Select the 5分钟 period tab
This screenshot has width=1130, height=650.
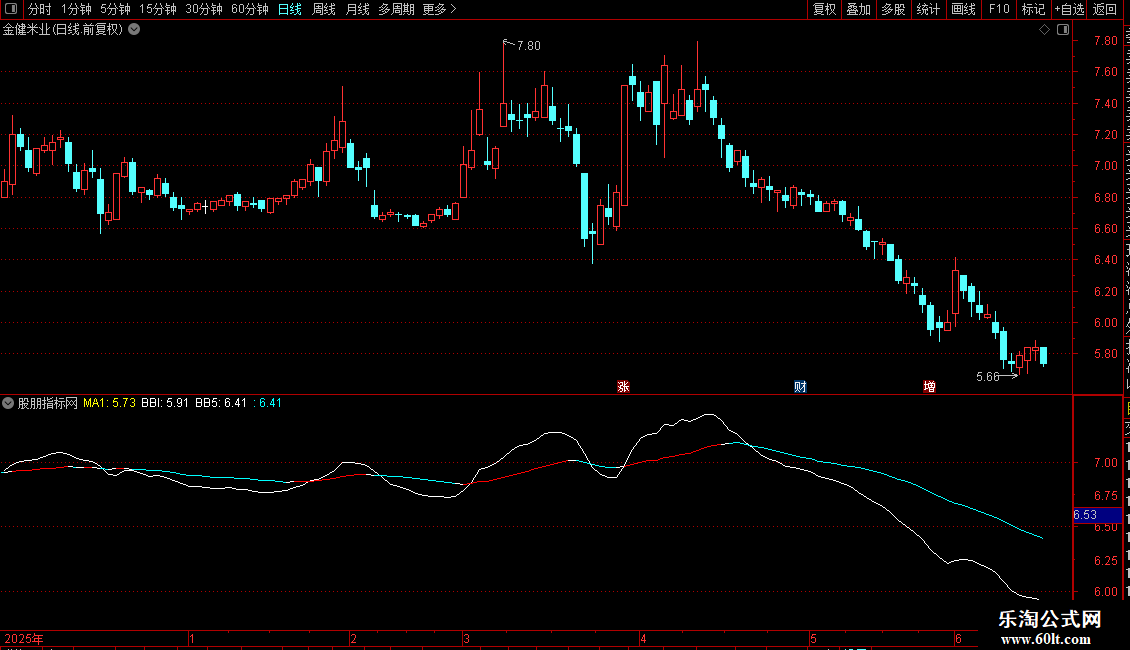pos(115,9)
